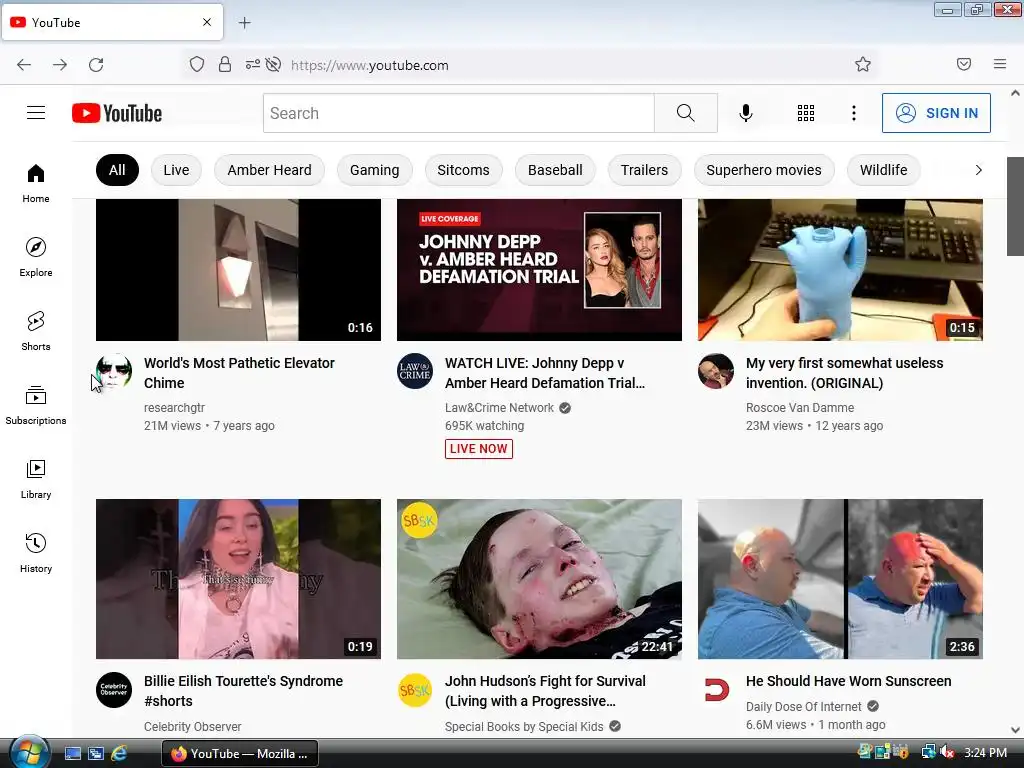Screen dimensions: 1024x768
Task: Open Shorts in the sidebar
Action: (x=36, y=331)
